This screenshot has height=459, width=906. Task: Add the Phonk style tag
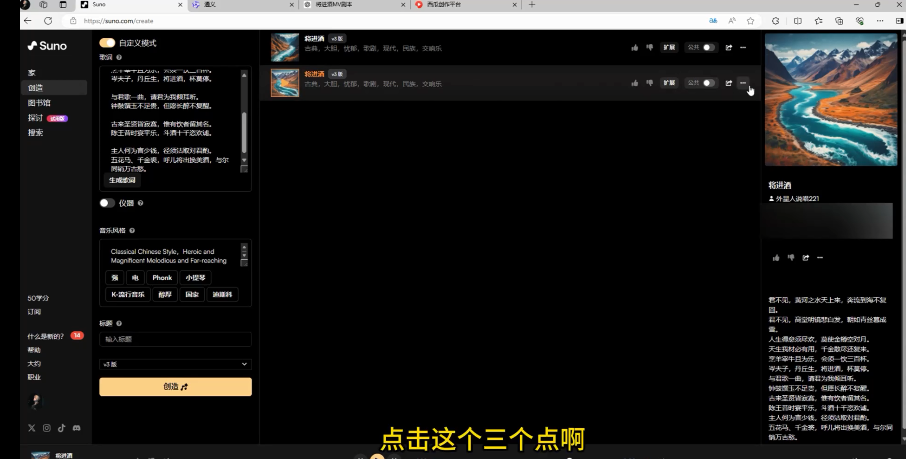coord(162,278)
